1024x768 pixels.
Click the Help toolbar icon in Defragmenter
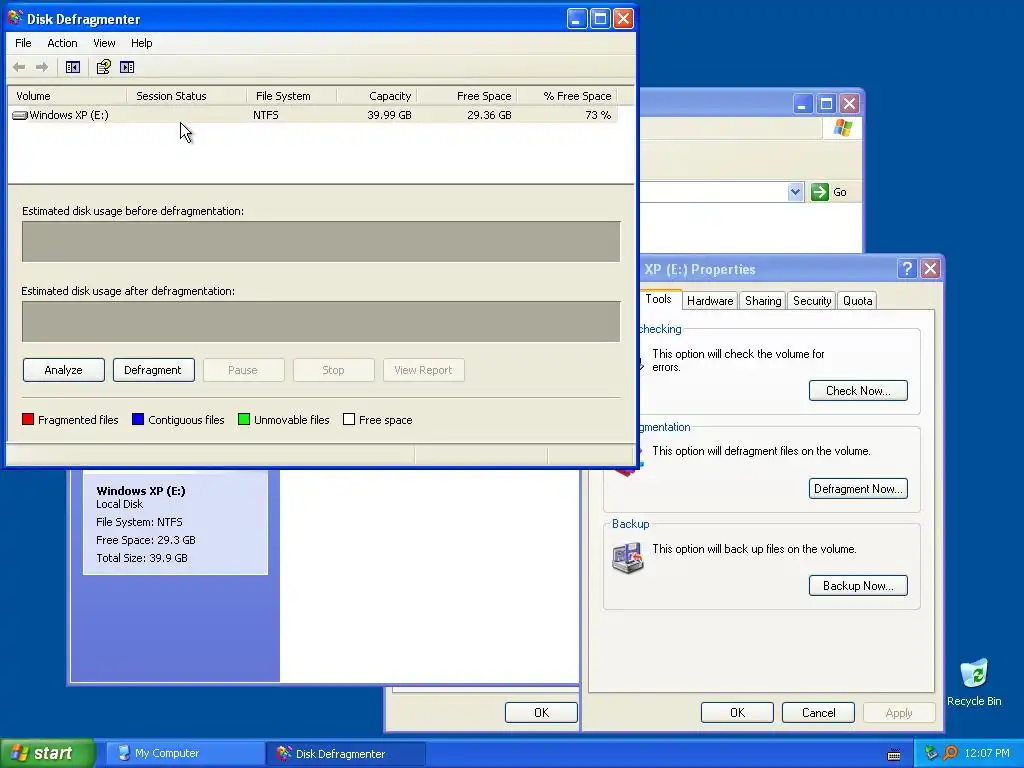pos(104,67)
